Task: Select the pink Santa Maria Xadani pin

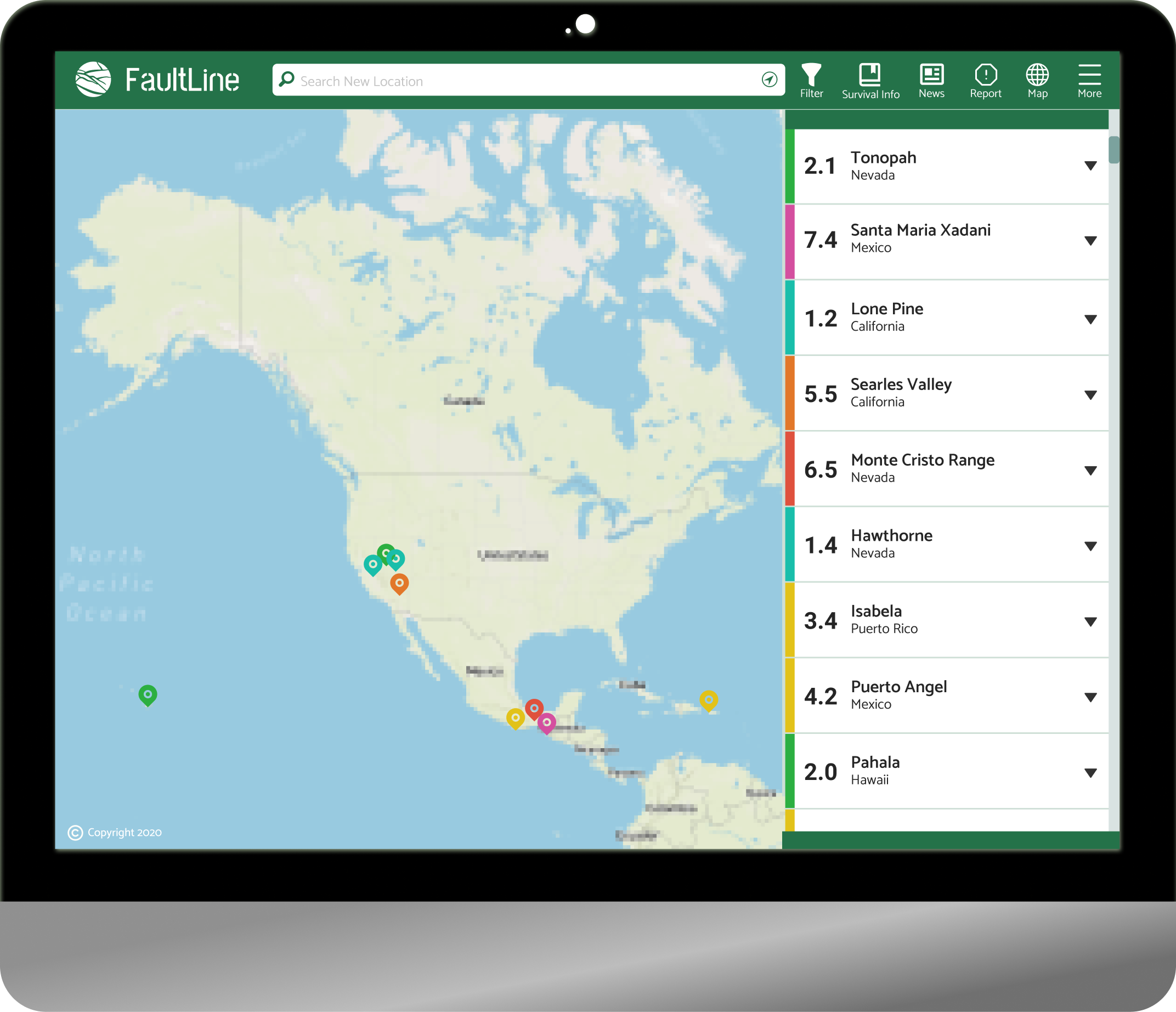Action: tap(546, 722)
